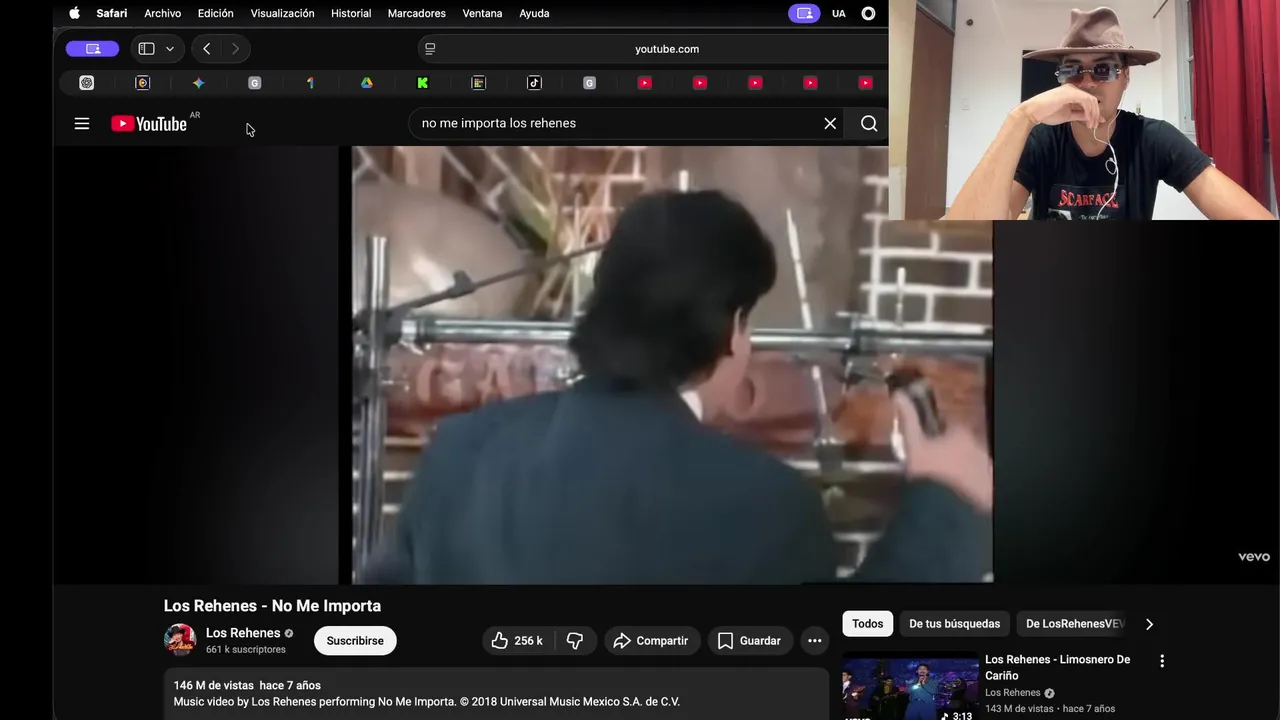
Task: Click the verified badge beside Los Rehenes
Action: click(289, 633)
